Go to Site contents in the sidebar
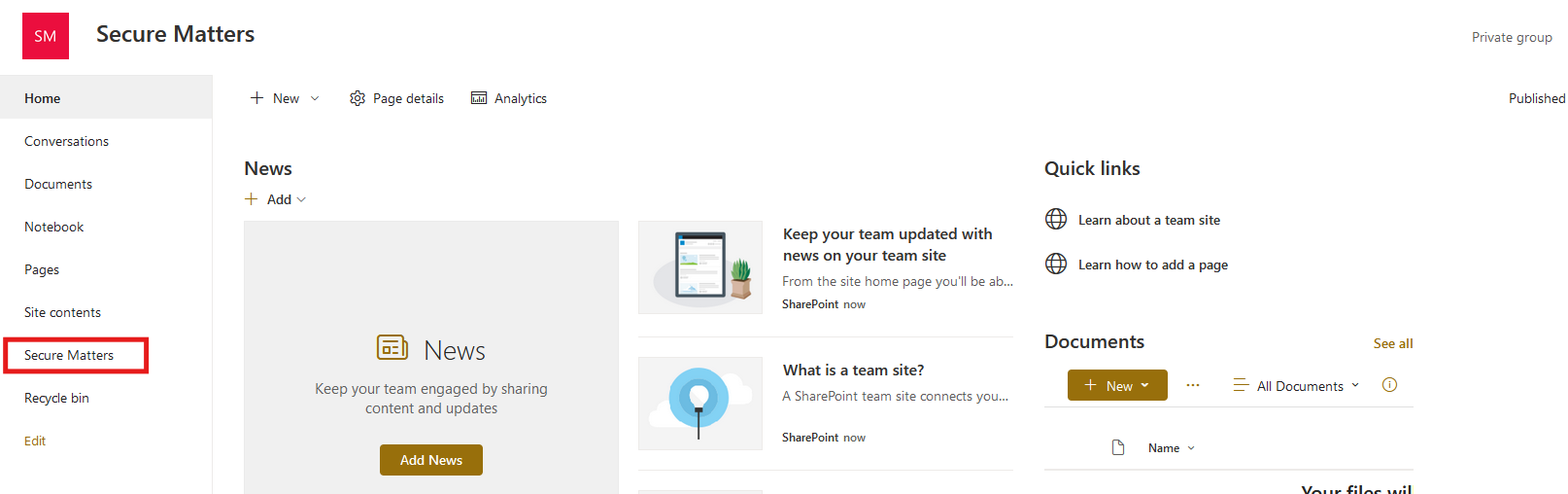Image resolution: width=1568 pixels, height=494 pixels. coord(62,312)
